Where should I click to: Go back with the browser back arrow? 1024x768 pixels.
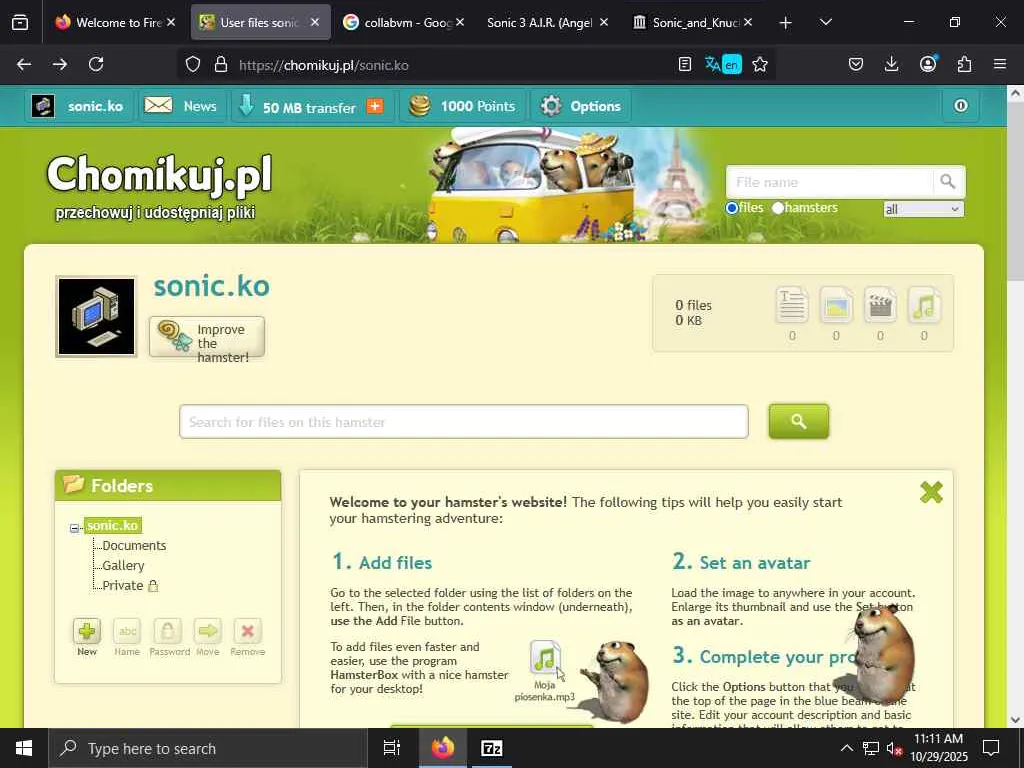24,64
